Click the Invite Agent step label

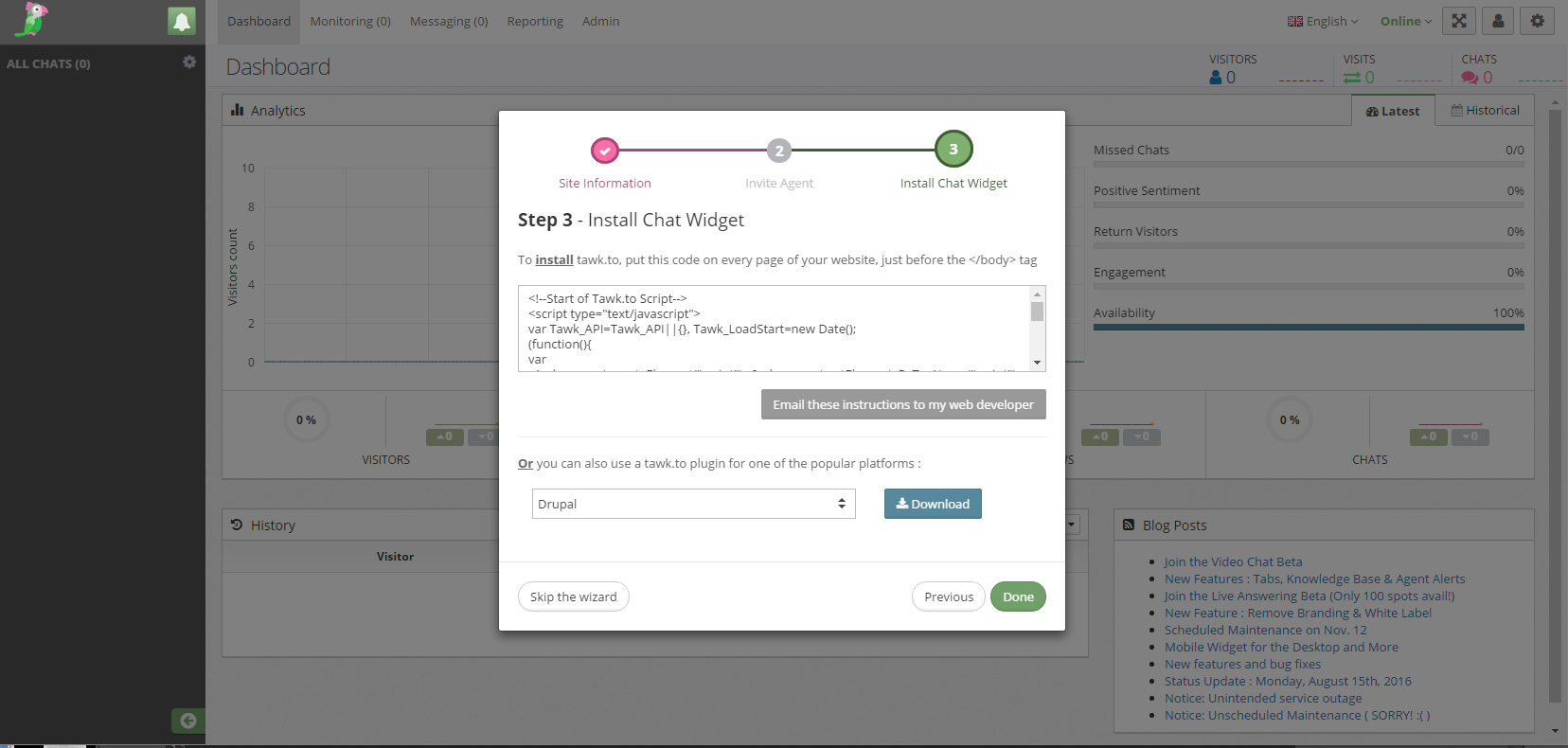779,184
